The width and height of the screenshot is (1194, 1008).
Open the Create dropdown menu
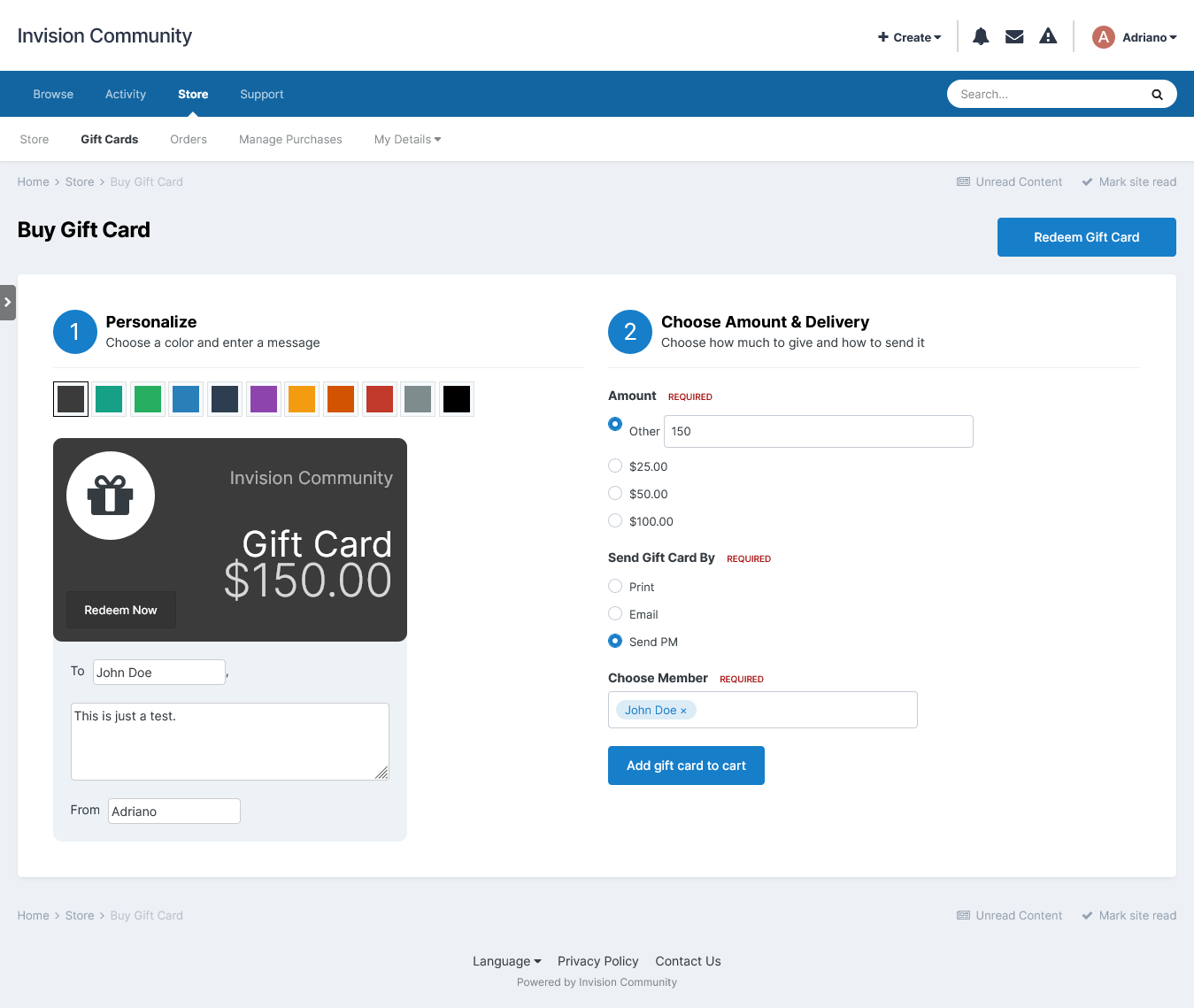pyautogui.click(x=909, y=37)
